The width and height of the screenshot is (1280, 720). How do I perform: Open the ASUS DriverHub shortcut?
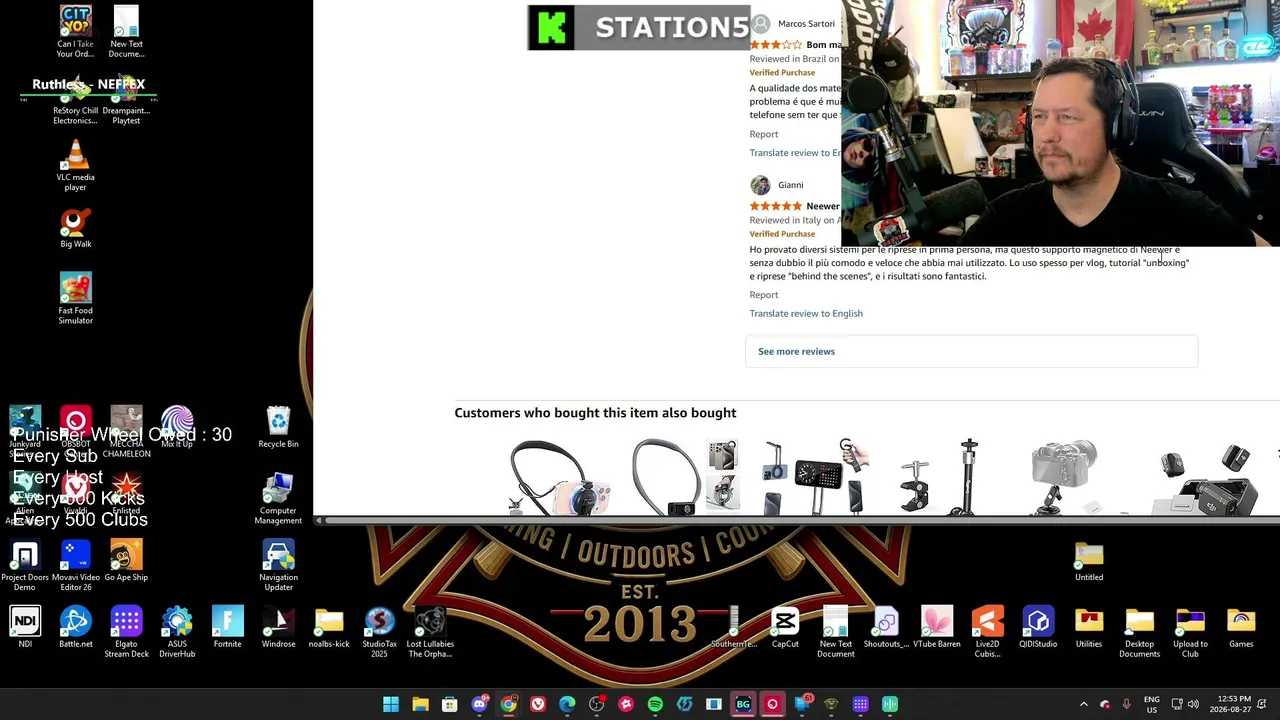coord(177,632)
